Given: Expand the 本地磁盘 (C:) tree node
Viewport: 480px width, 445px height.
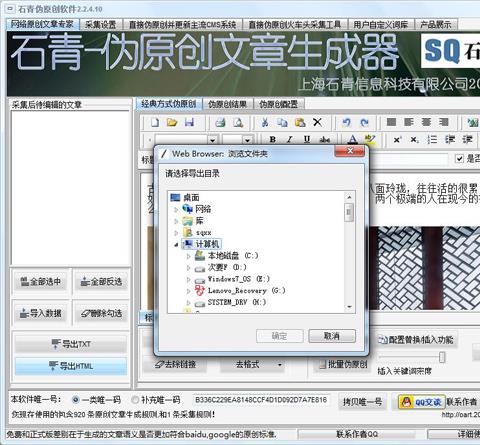Looking at the screenshot, I should pos(188,256).
